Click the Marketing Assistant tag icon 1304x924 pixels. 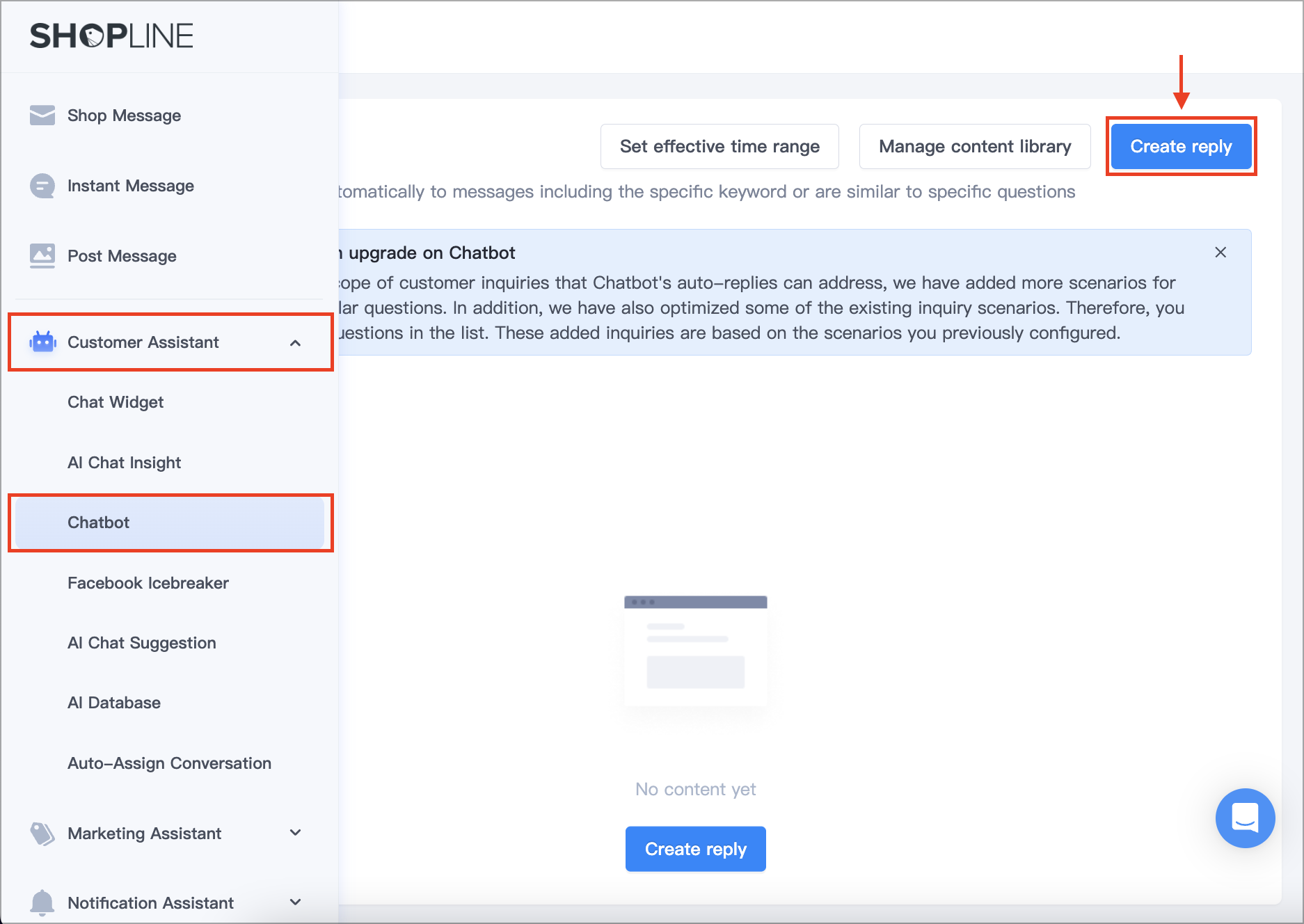click(x=42, y=834)
